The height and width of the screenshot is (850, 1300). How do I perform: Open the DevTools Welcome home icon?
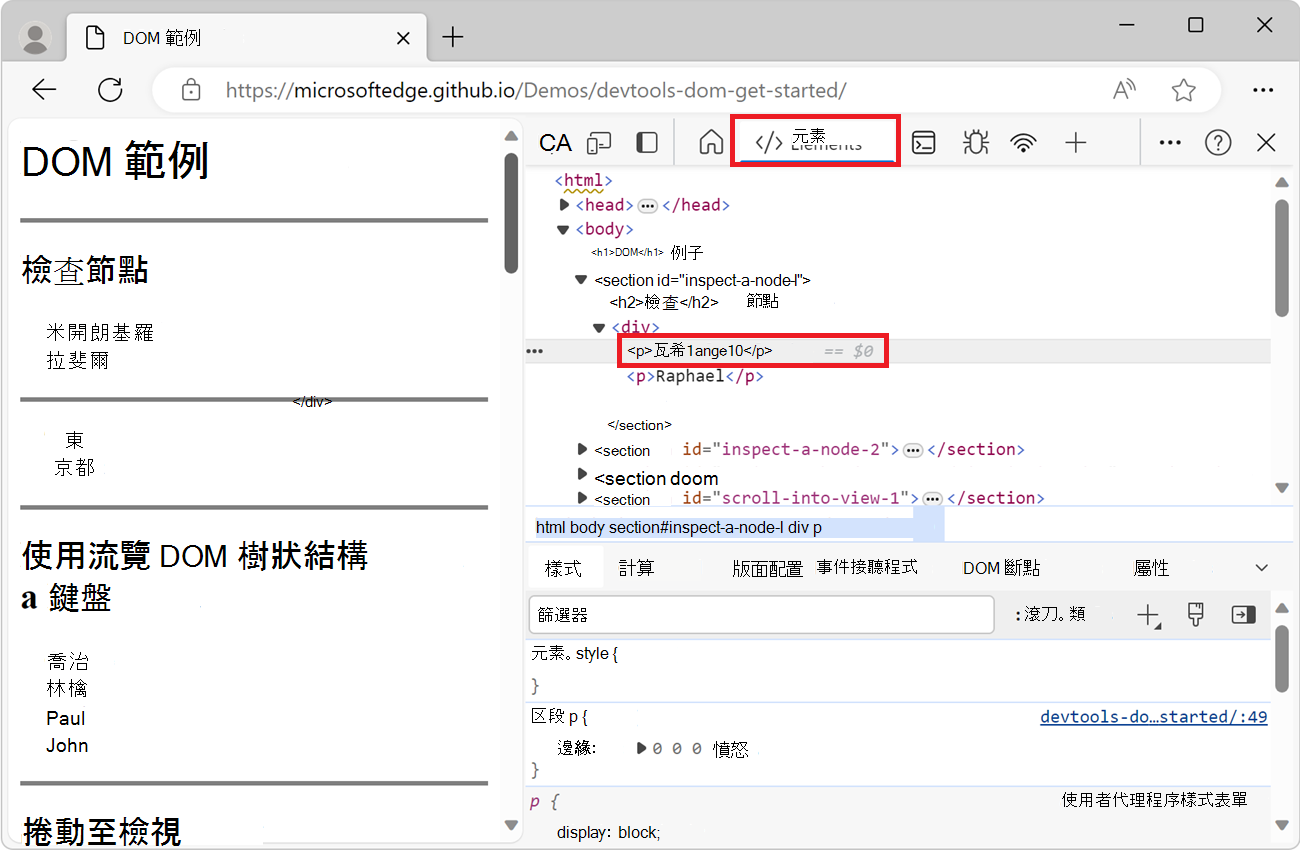tap(710, 143)
